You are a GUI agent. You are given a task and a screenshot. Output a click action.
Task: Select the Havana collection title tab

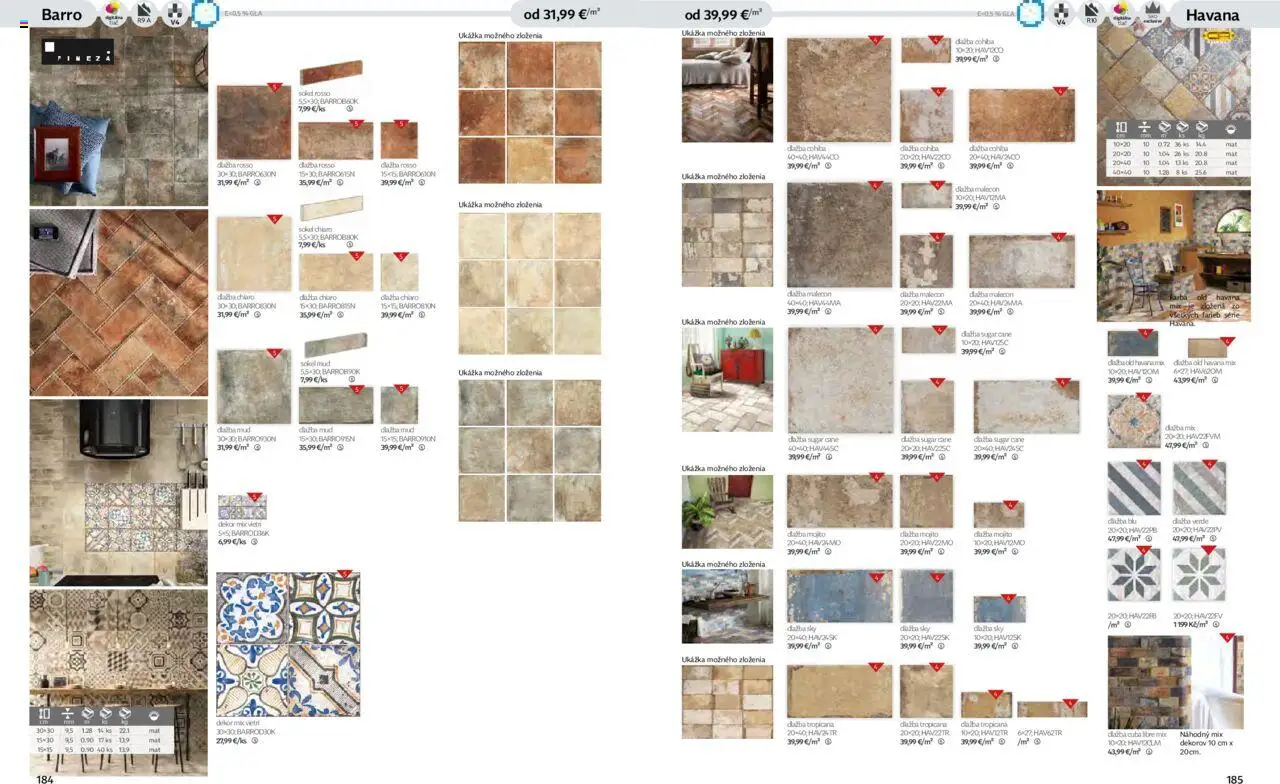[x=1211, y=14]
